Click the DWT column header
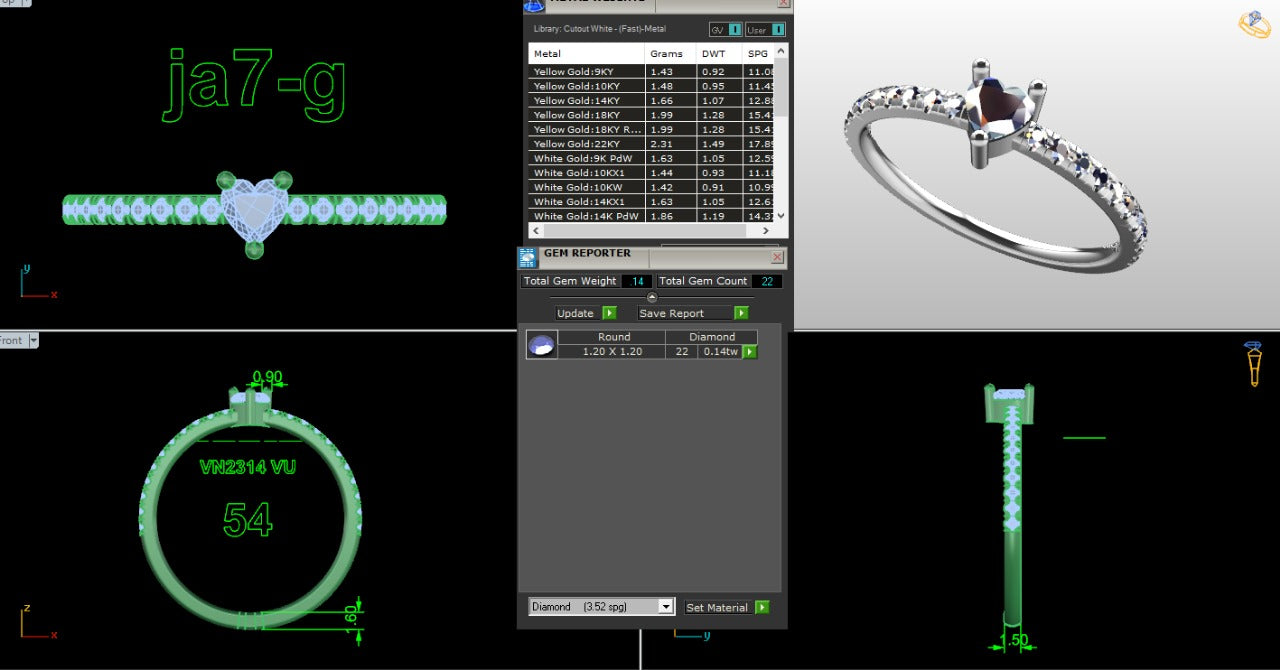Viewport: 1280px width, 670px height. 718,54
